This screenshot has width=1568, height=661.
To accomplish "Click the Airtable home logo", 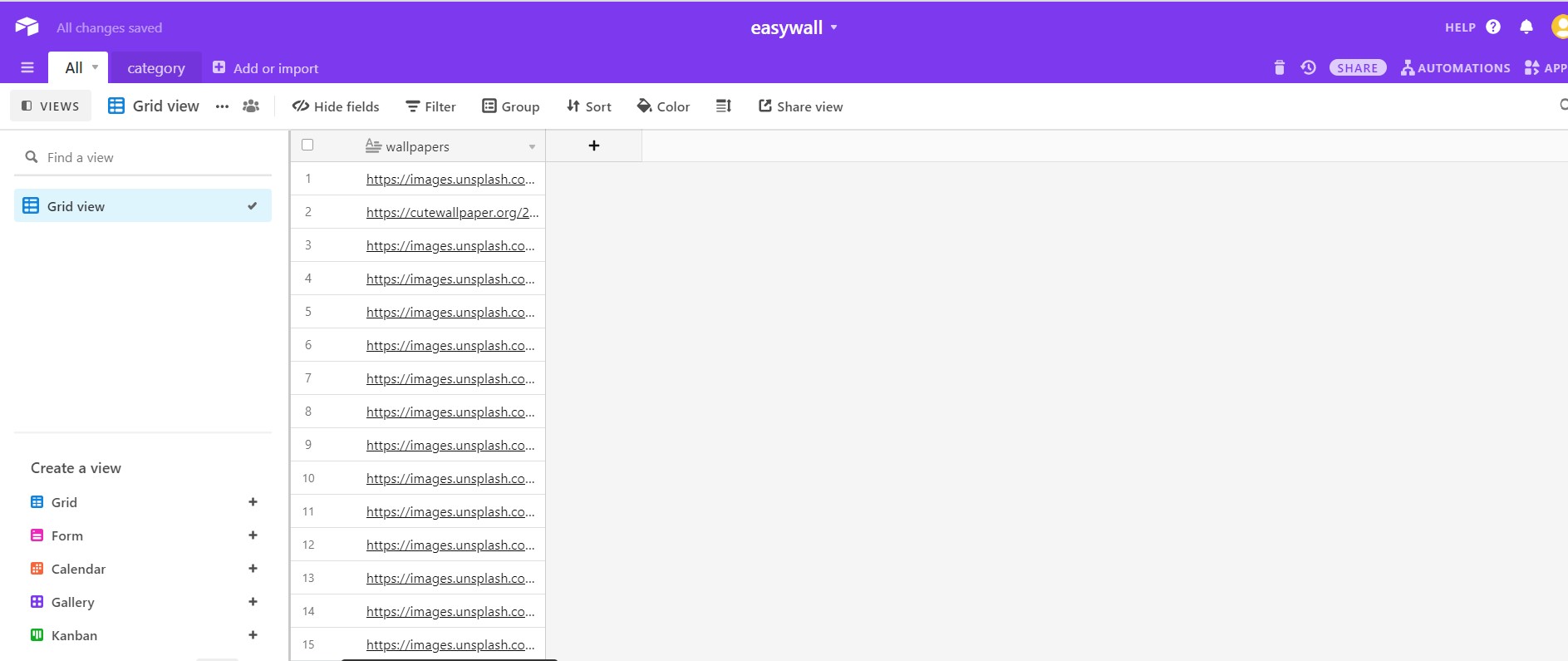I will click(27, 27).
